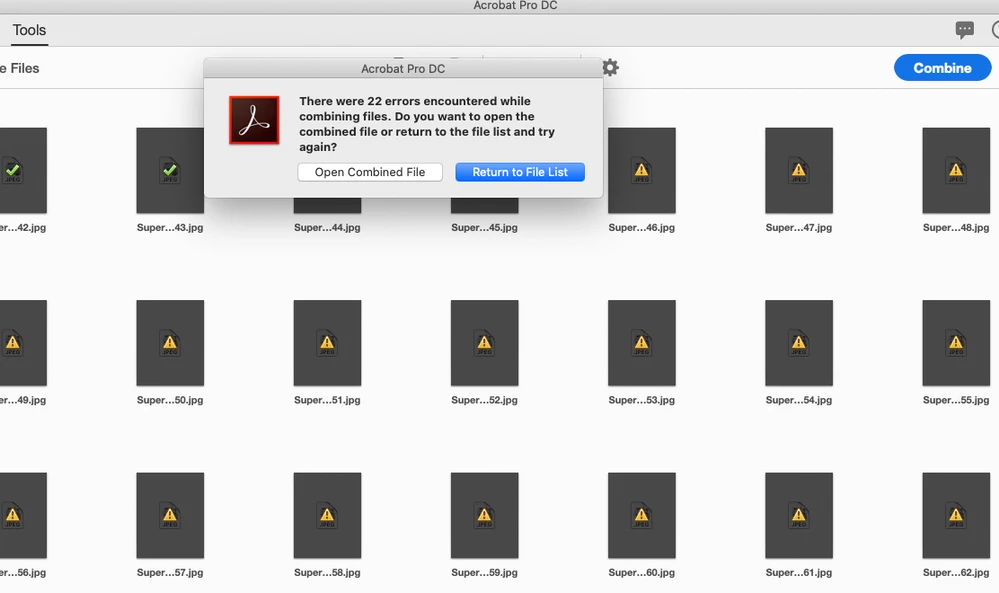Select the Super...60.jpg thumbnail
Image resolution: width=999 pixels, height=593 pixels.
[642, 515]
